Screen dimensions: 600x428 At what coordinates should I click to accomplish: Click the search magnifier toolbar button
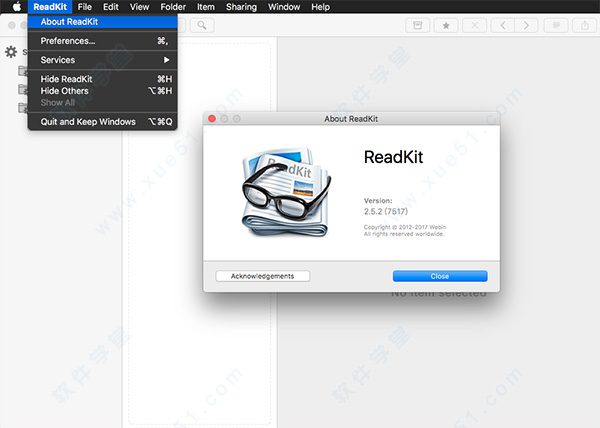click(x=202, y=25)
